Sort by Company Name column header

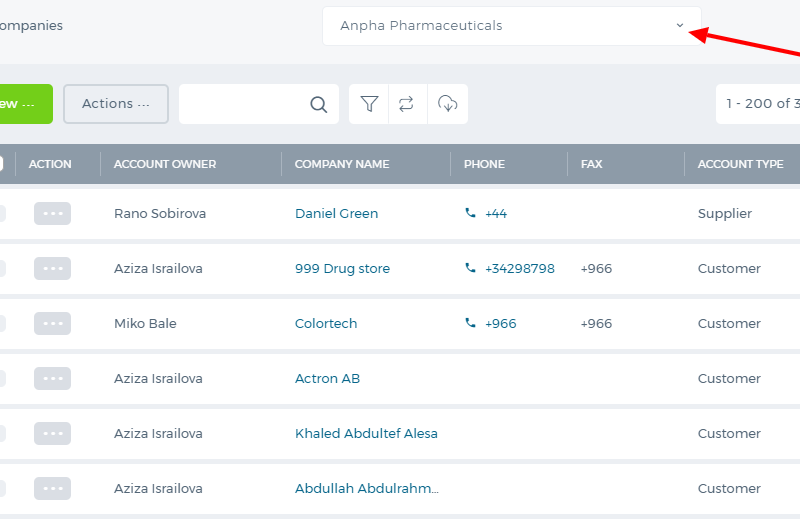(x=342, y=164)
